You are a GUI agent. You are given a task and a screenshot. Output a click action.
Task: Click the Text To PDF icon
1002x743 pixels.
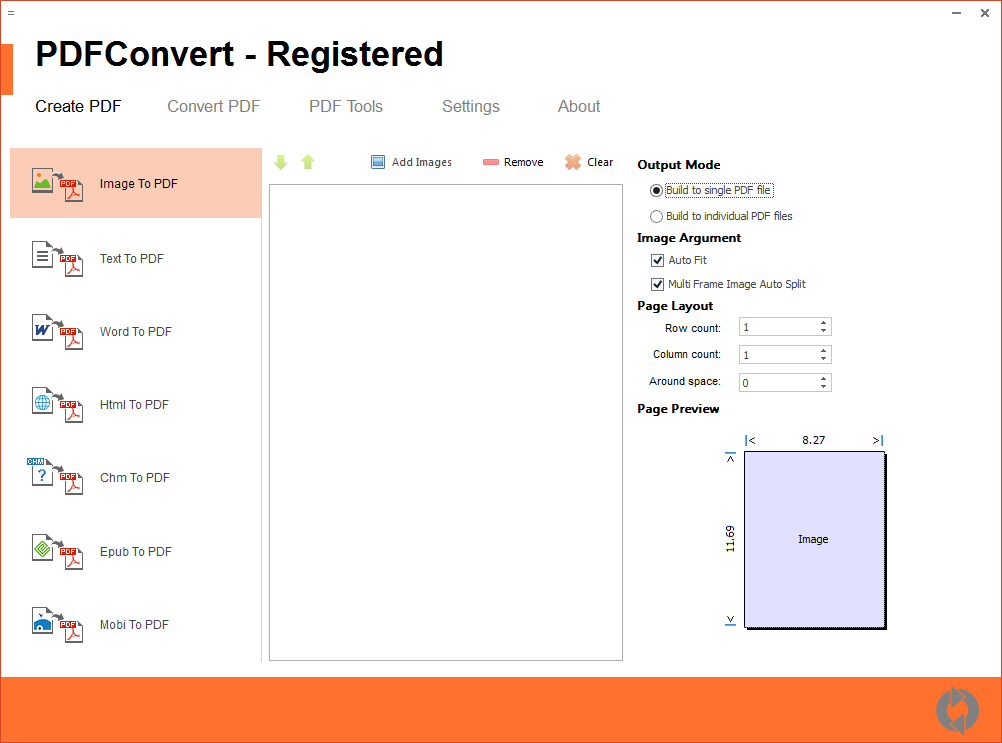[x=58, y=259]
